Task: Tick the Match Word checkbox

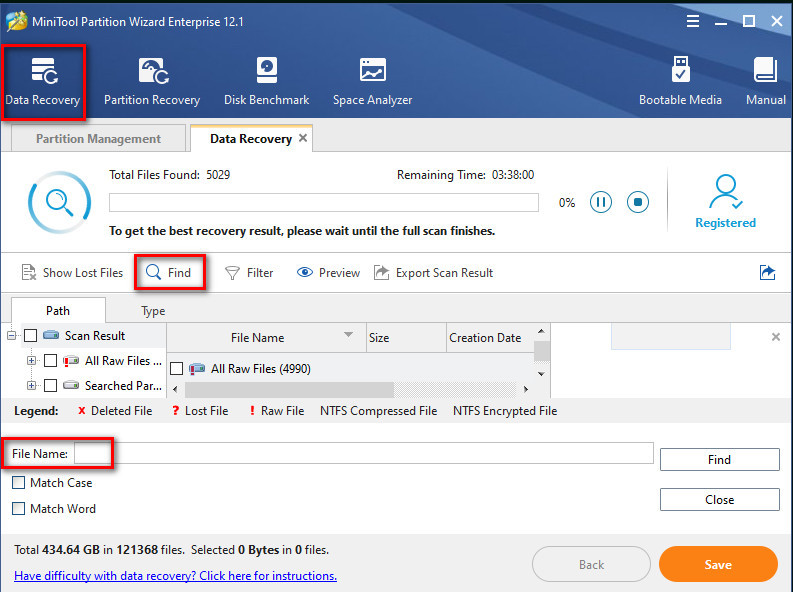Action: 19,509
